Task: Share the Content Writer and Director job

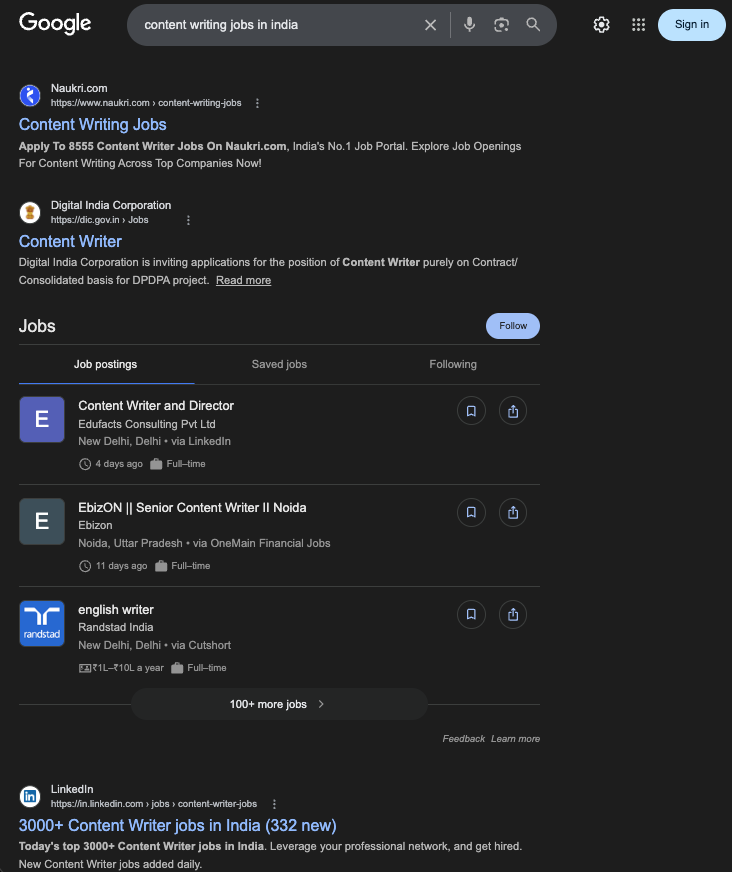Action: (513, 411)
